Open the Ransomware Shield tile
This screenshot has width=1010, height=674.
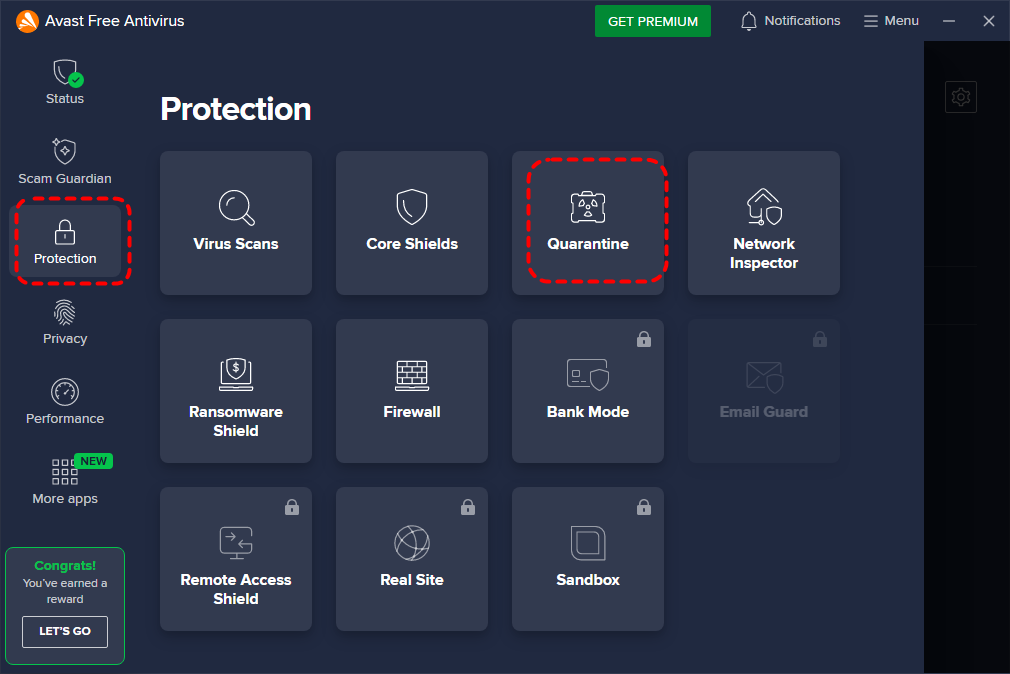(x=236, y=391)
